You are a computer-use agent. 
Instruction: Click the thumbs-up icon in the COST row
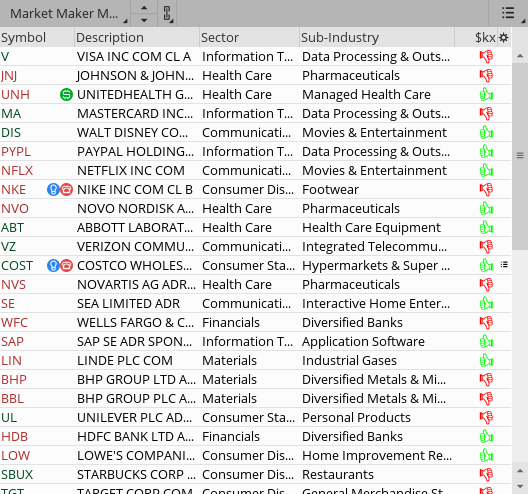tap(486, 265)
